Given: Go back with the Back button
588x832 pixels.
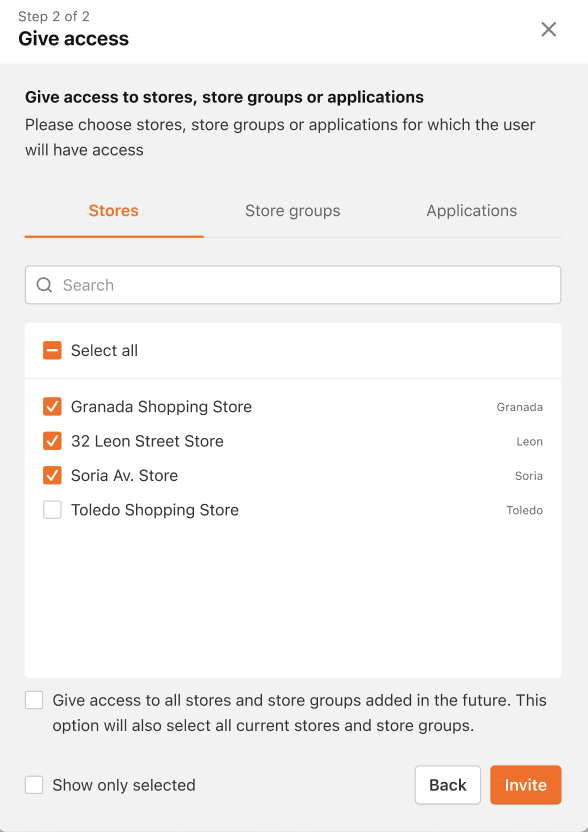Looking at the screenshot, I should [x=448, y=785].
